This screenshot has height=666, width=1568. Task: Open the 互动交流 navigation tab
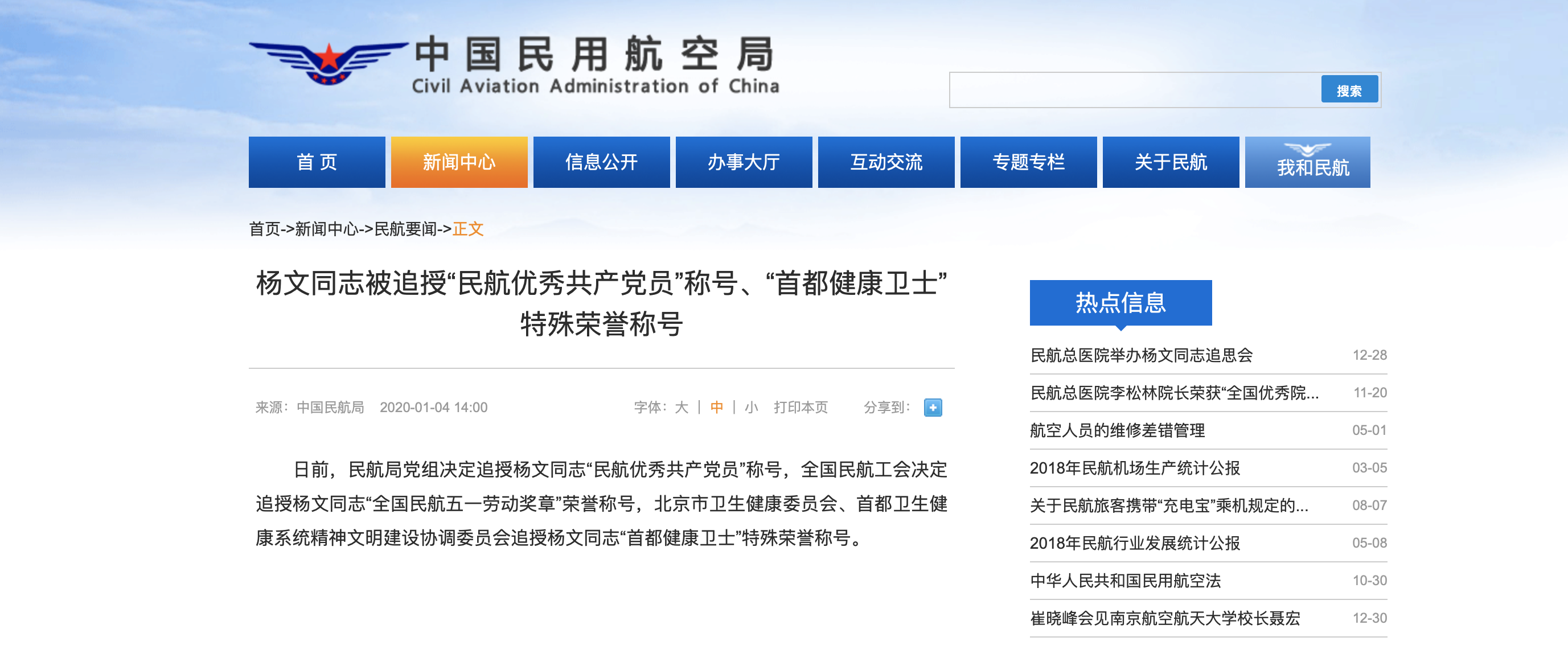(x=886, y=162)
